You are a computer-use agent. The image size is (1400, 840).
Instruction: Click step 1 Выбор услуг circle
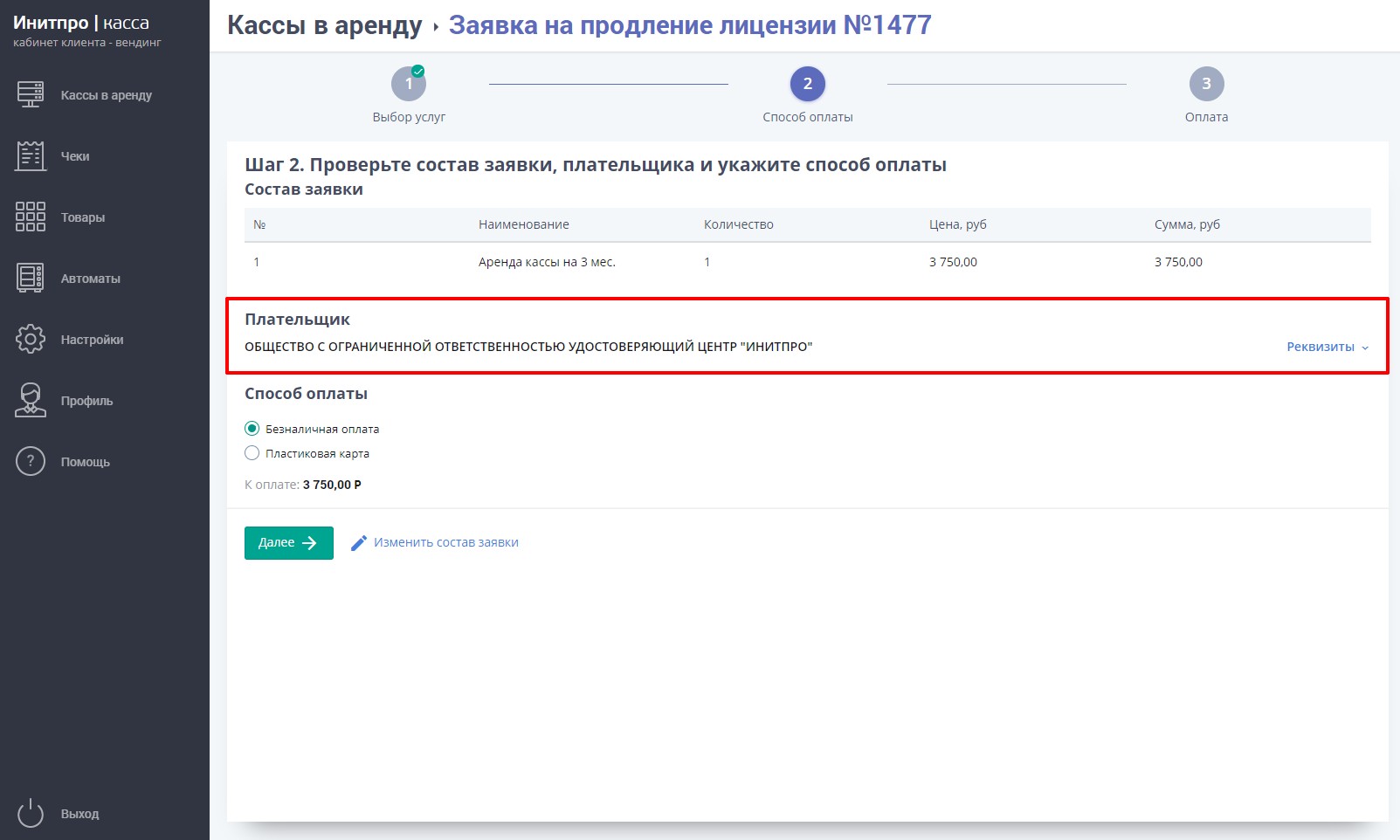[409, 84]
